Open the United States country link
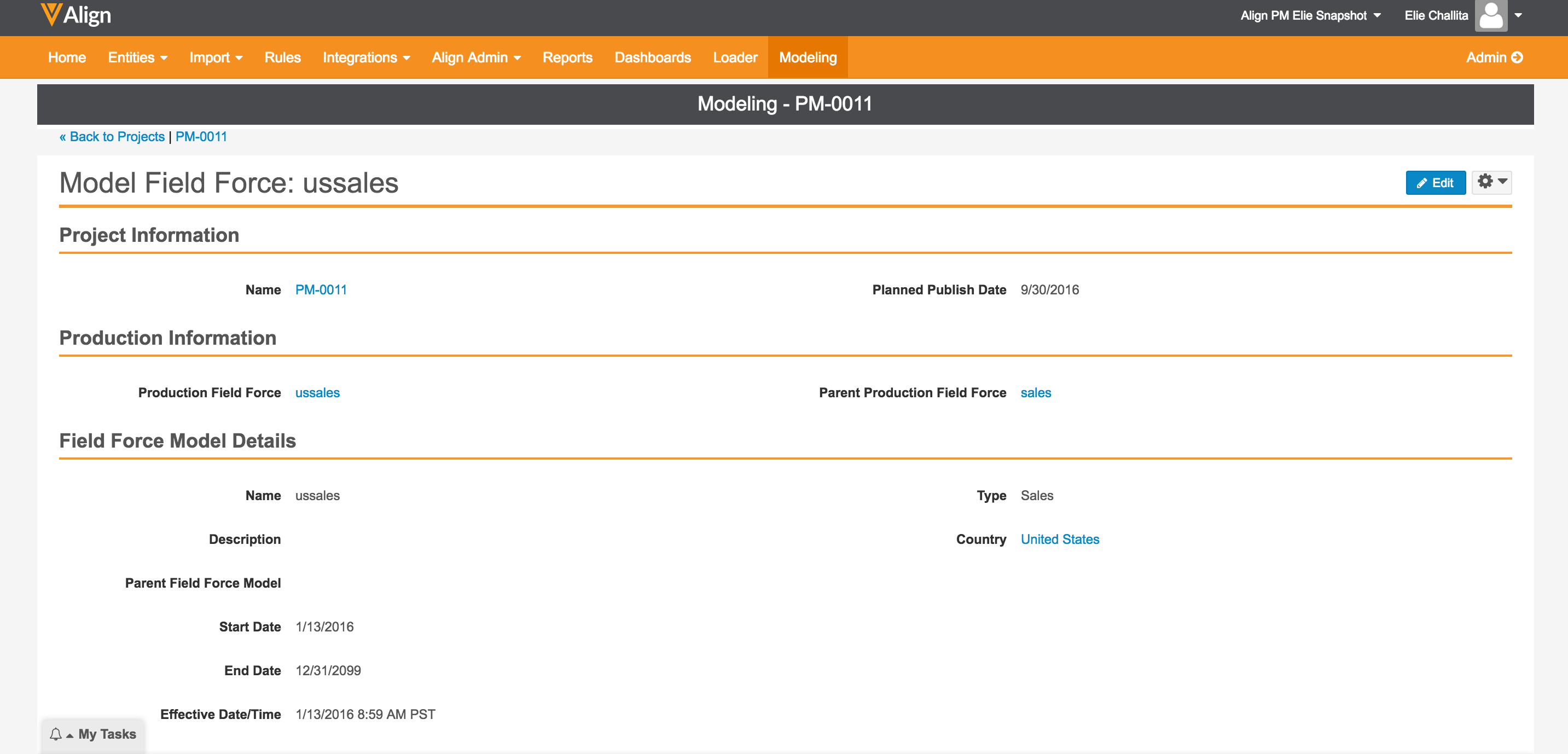Screen dimensions: 1568x754 (x=1060, y=539)
